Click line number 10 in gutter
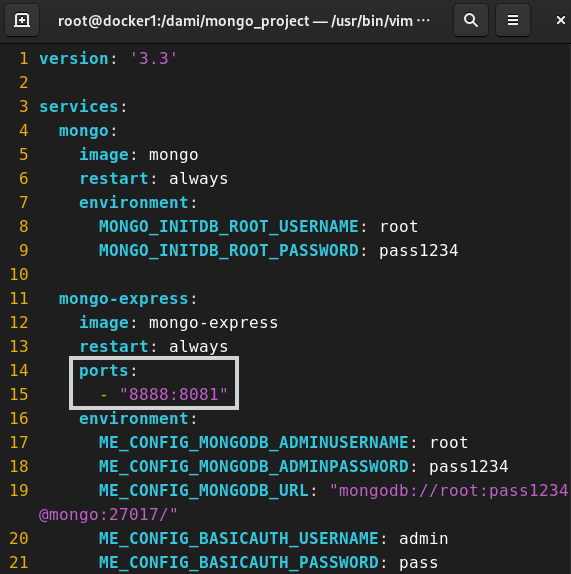571x574 pixels. click(19, 275)
